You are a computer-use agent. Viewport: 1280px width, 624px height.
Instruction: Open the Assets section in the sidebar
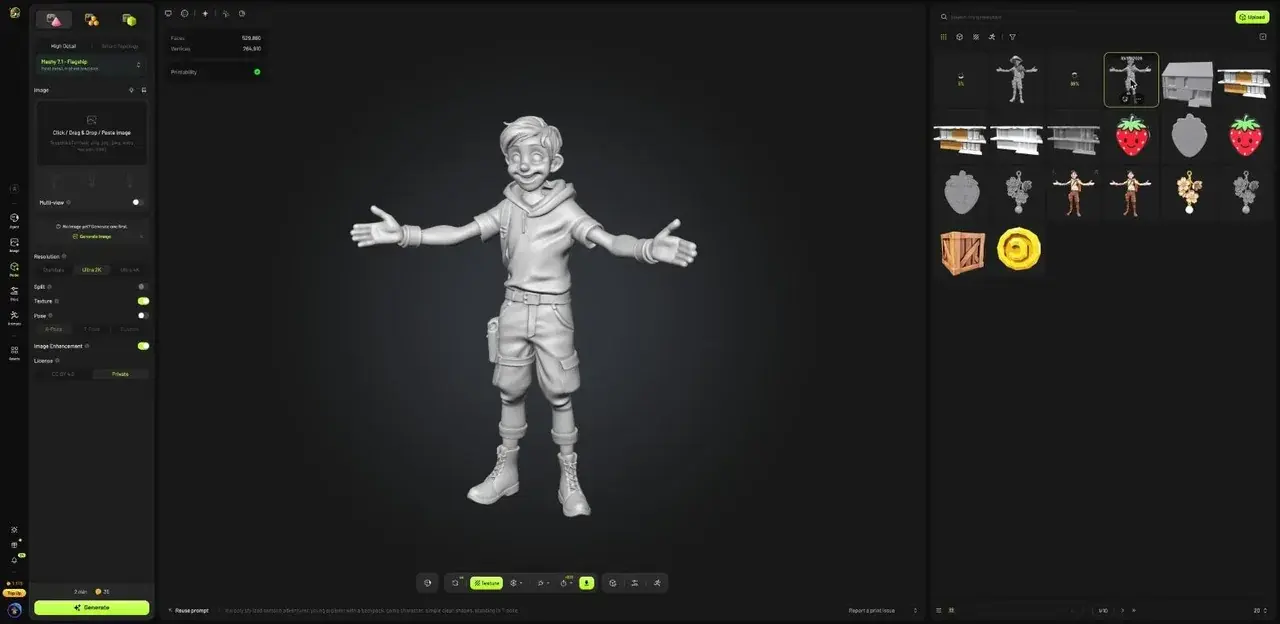click(14, 352)
